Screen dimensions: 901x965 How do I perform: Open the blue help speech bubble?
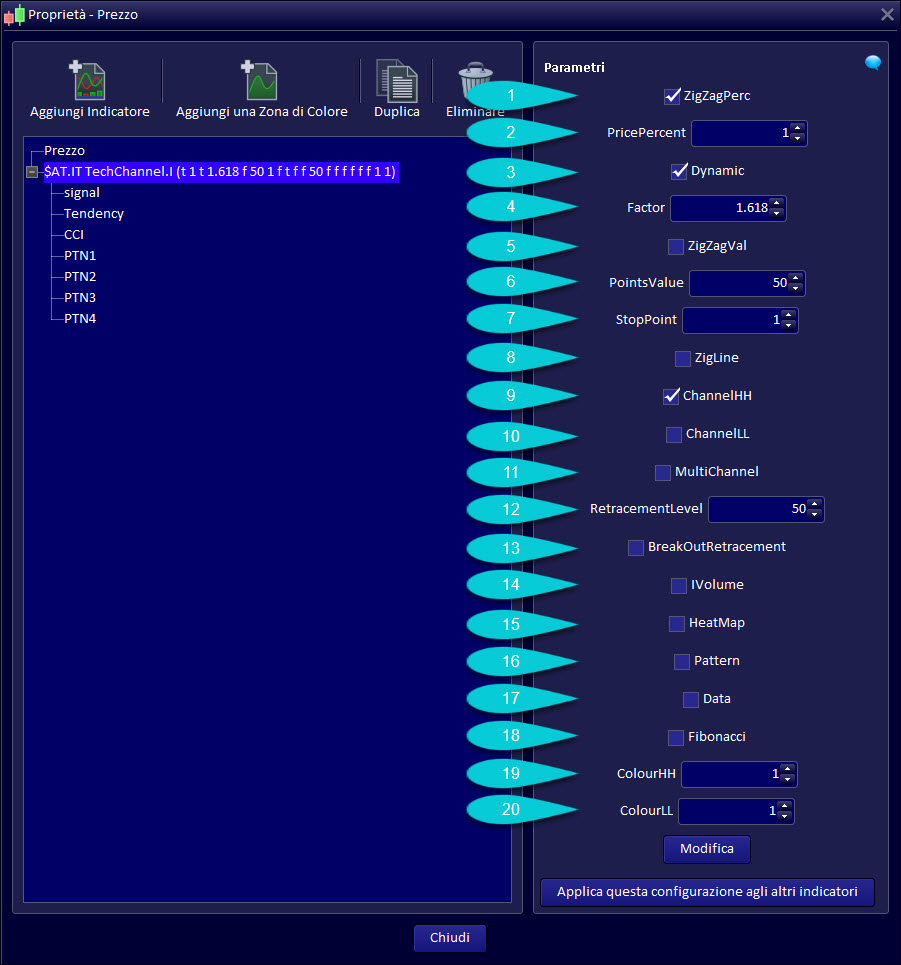pyautogui.click(x=873, y=63)
